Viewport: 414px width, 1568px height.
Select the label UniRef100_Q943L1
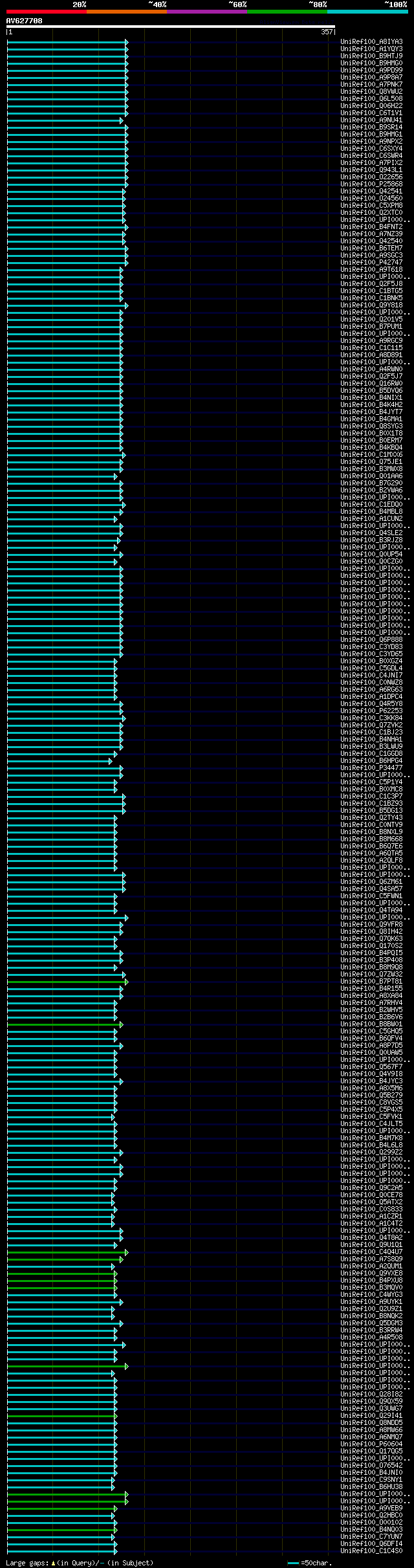click(x=371, y=170)
